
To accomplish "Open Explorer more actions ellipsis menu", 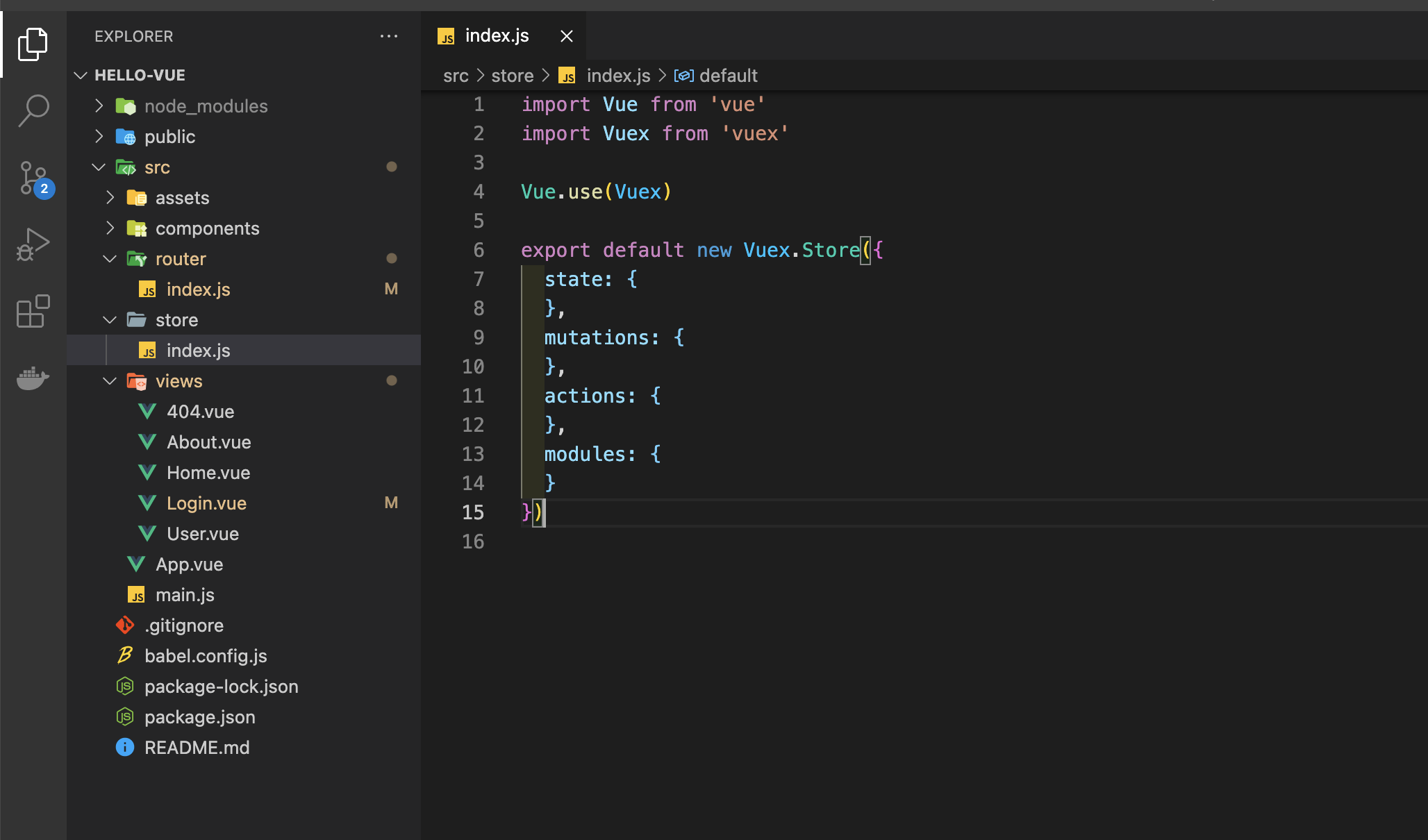I will (389, 36).
